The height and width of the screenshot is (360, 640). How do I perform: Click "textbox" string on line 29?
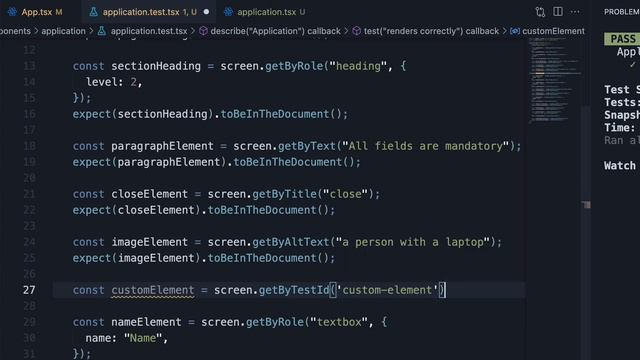click(x=339, y=322)
